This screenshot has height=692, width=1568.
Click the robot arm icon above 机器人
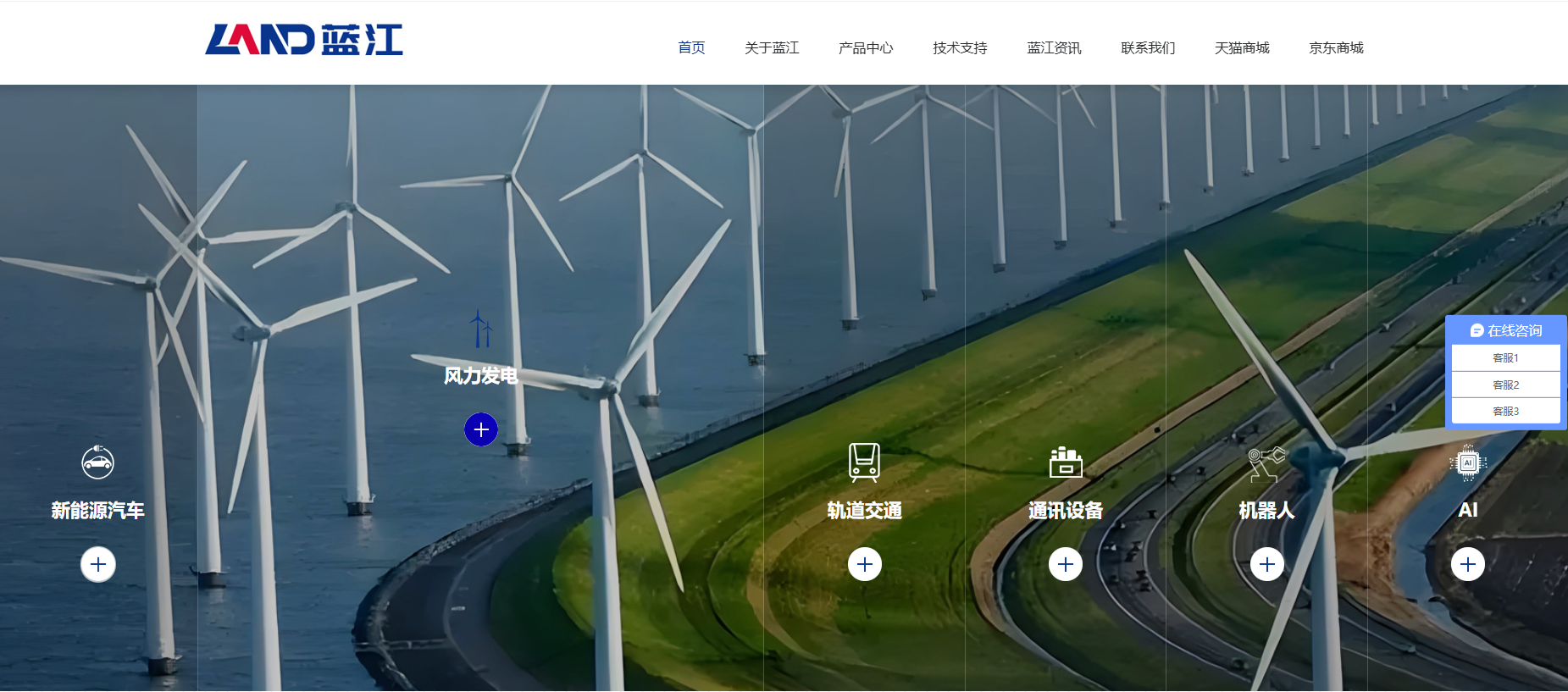pos(1266,462)
